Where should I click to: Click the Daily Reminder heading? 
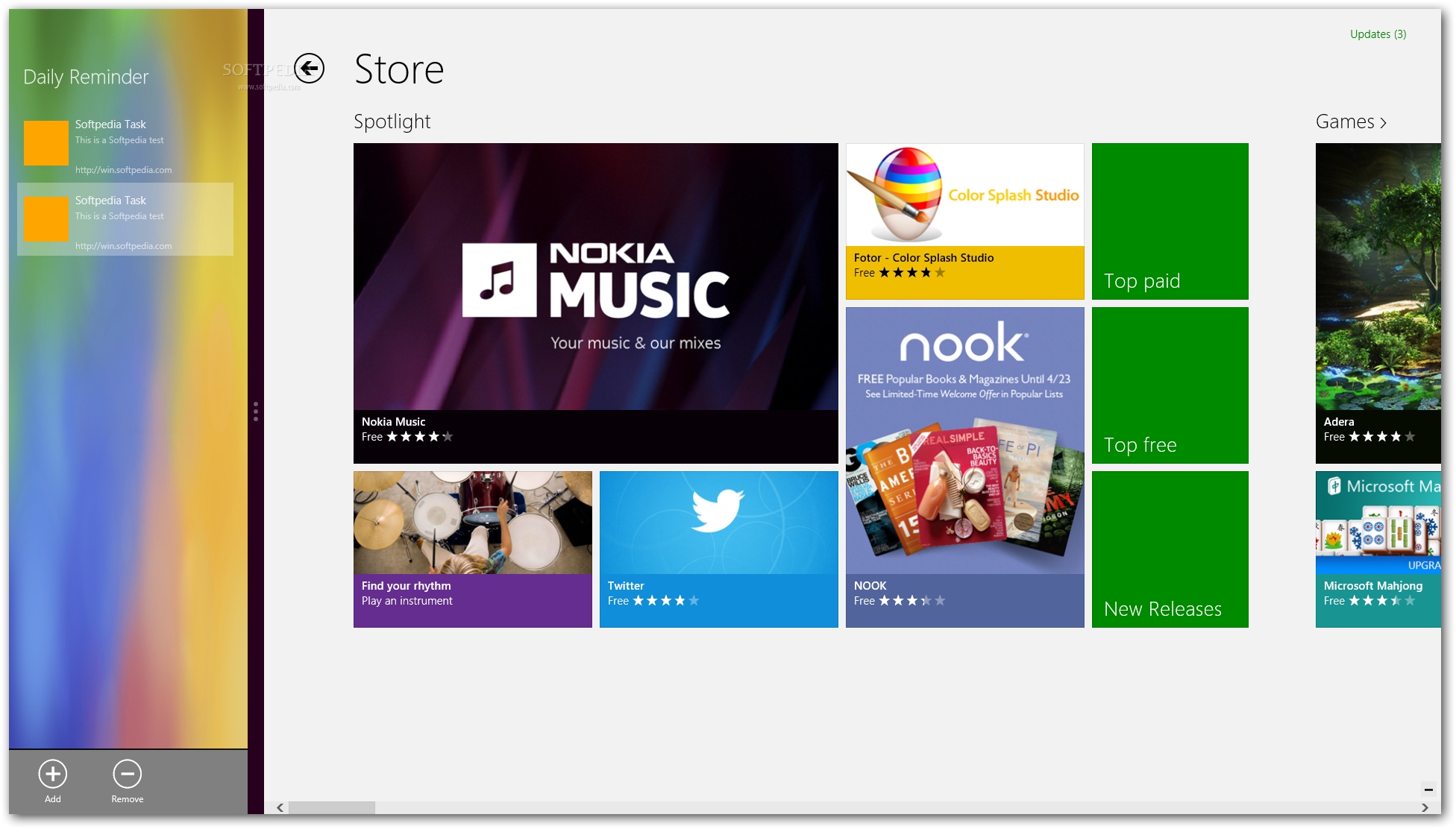(x=86, y=77)
